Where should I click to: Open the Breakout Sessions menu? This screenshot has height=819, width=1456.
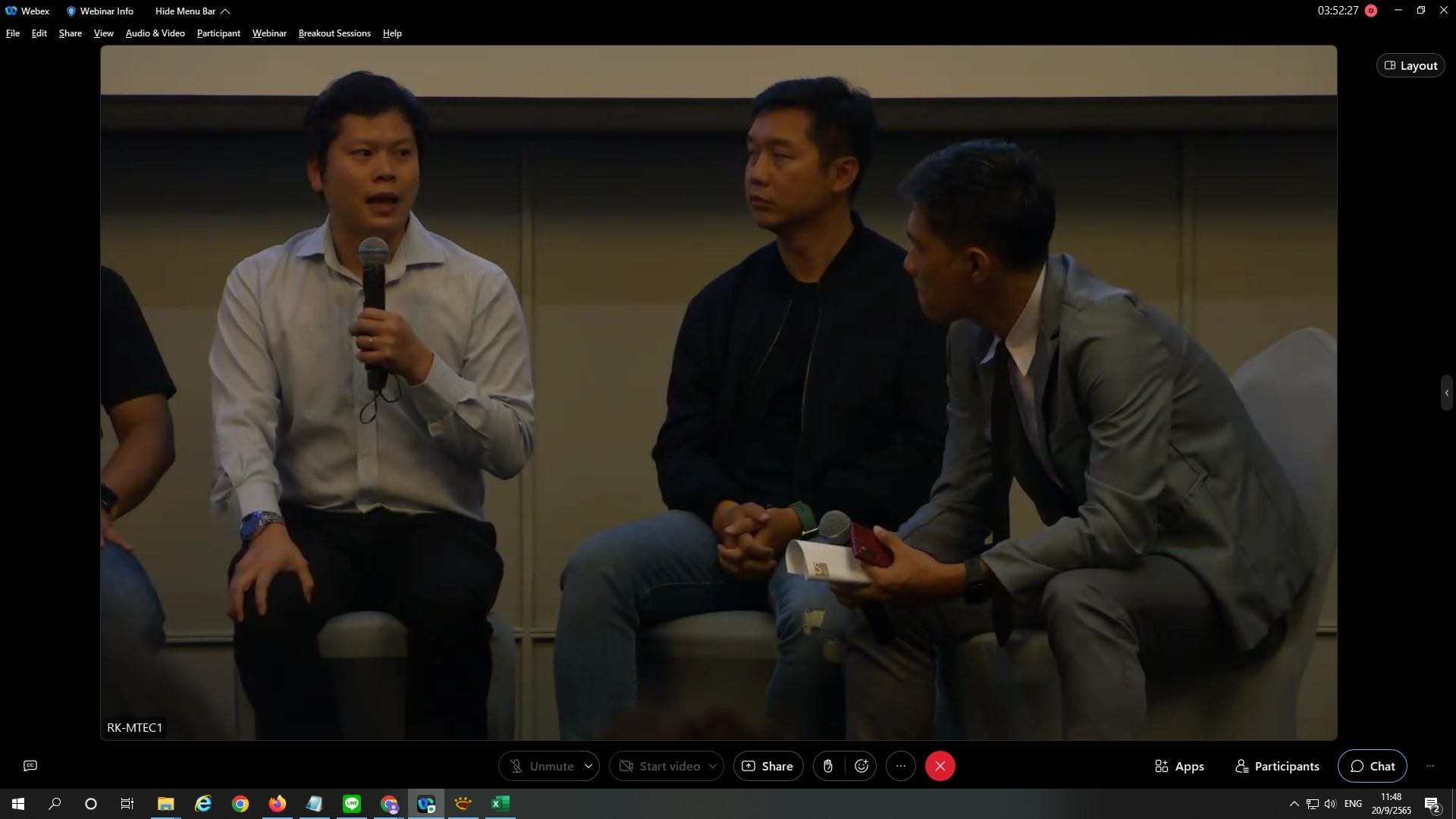(334, 33)
